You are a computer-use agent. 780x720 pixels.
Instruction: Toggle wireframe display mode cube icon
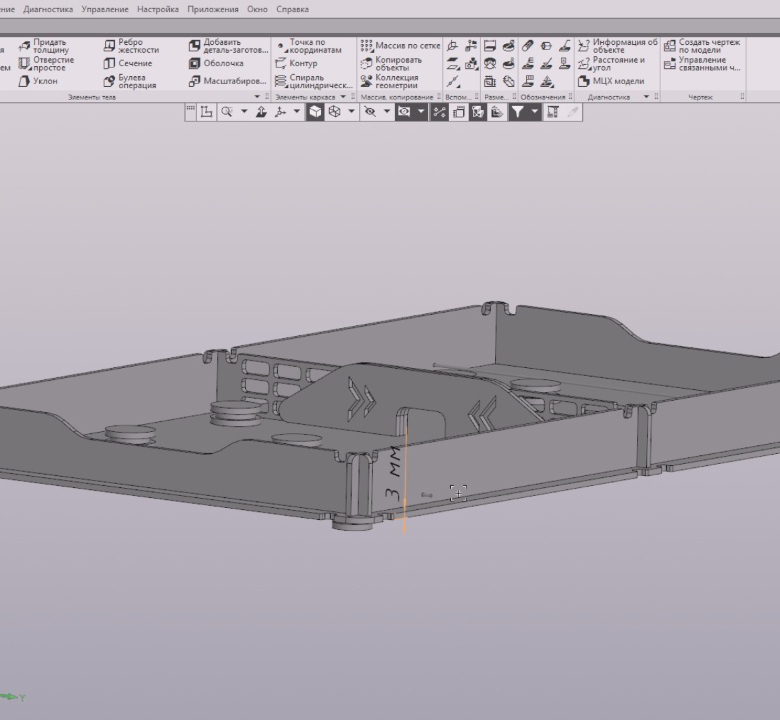tap(335, 112)
